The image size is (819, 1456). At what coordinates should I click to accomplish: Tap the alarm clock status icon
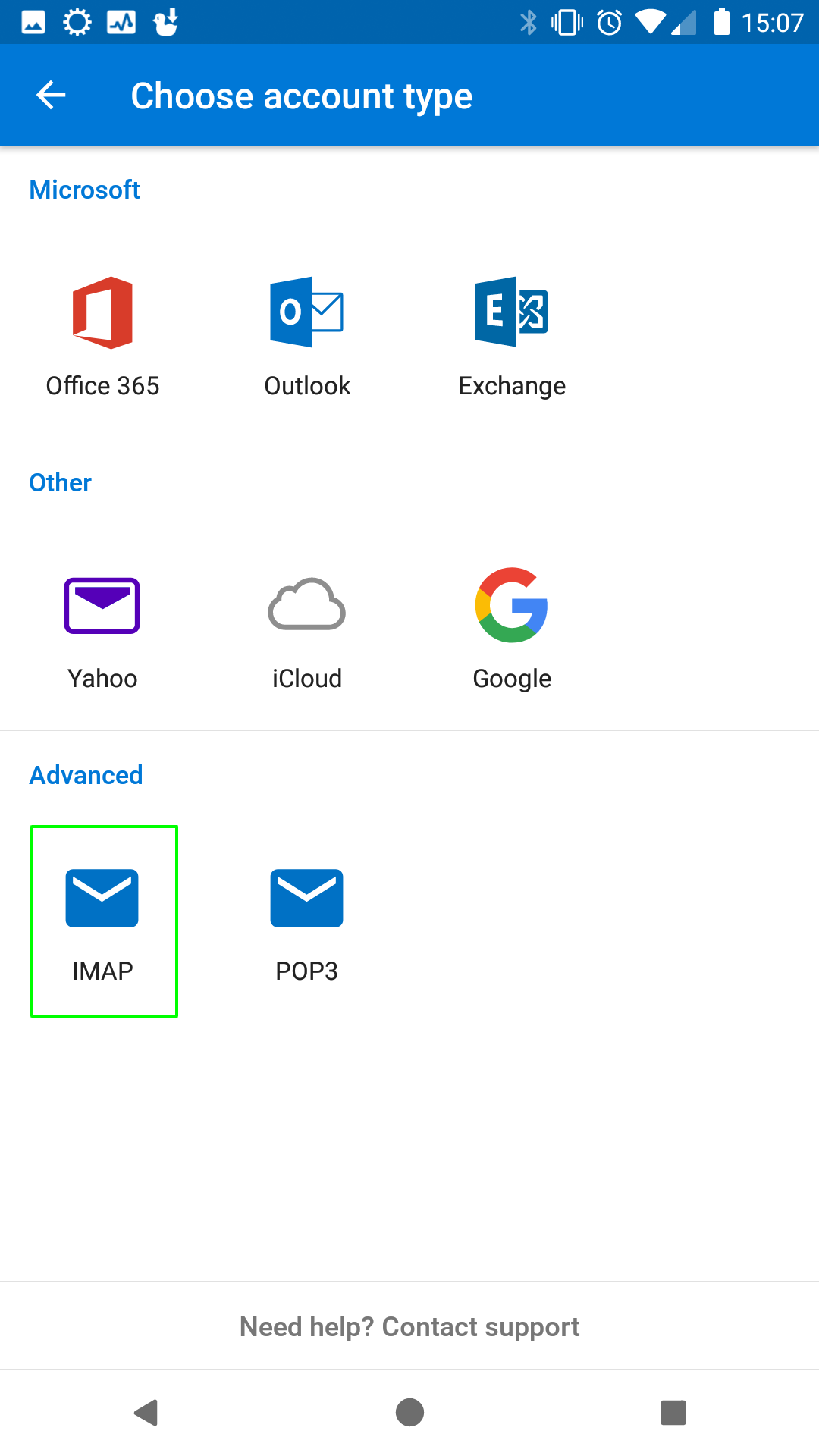(610, 22)
